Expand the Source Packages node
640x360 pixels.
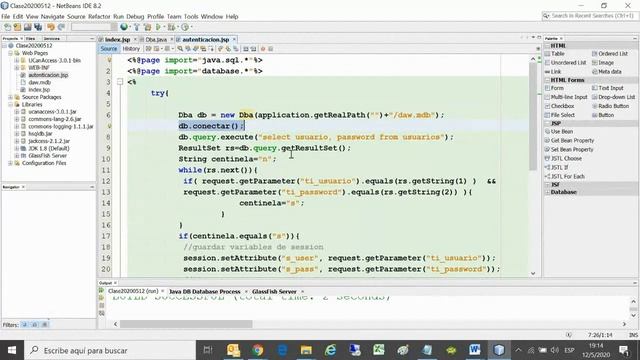(x=10, y=97)
